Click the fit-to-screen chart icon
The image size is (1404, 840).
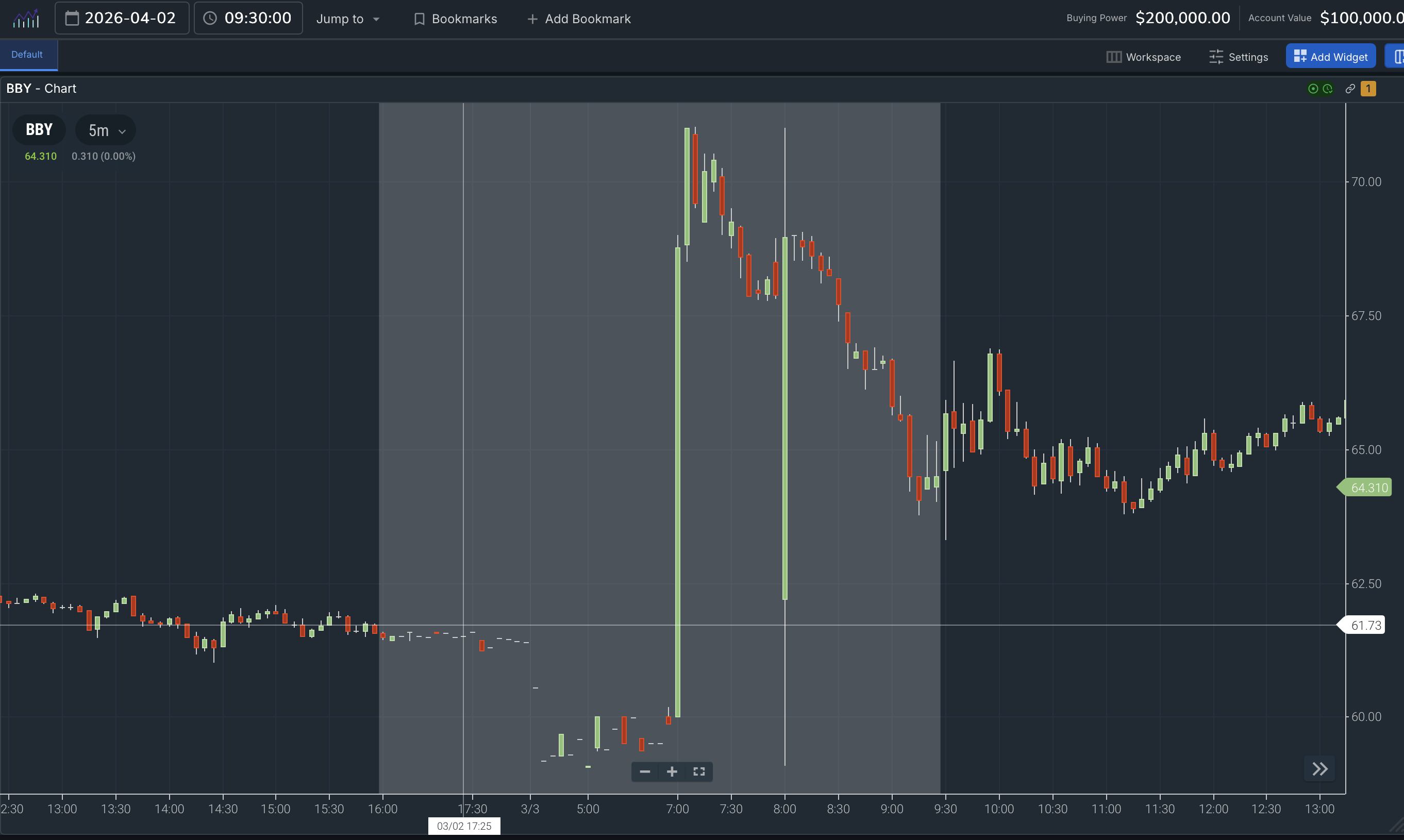click(699, 771)
